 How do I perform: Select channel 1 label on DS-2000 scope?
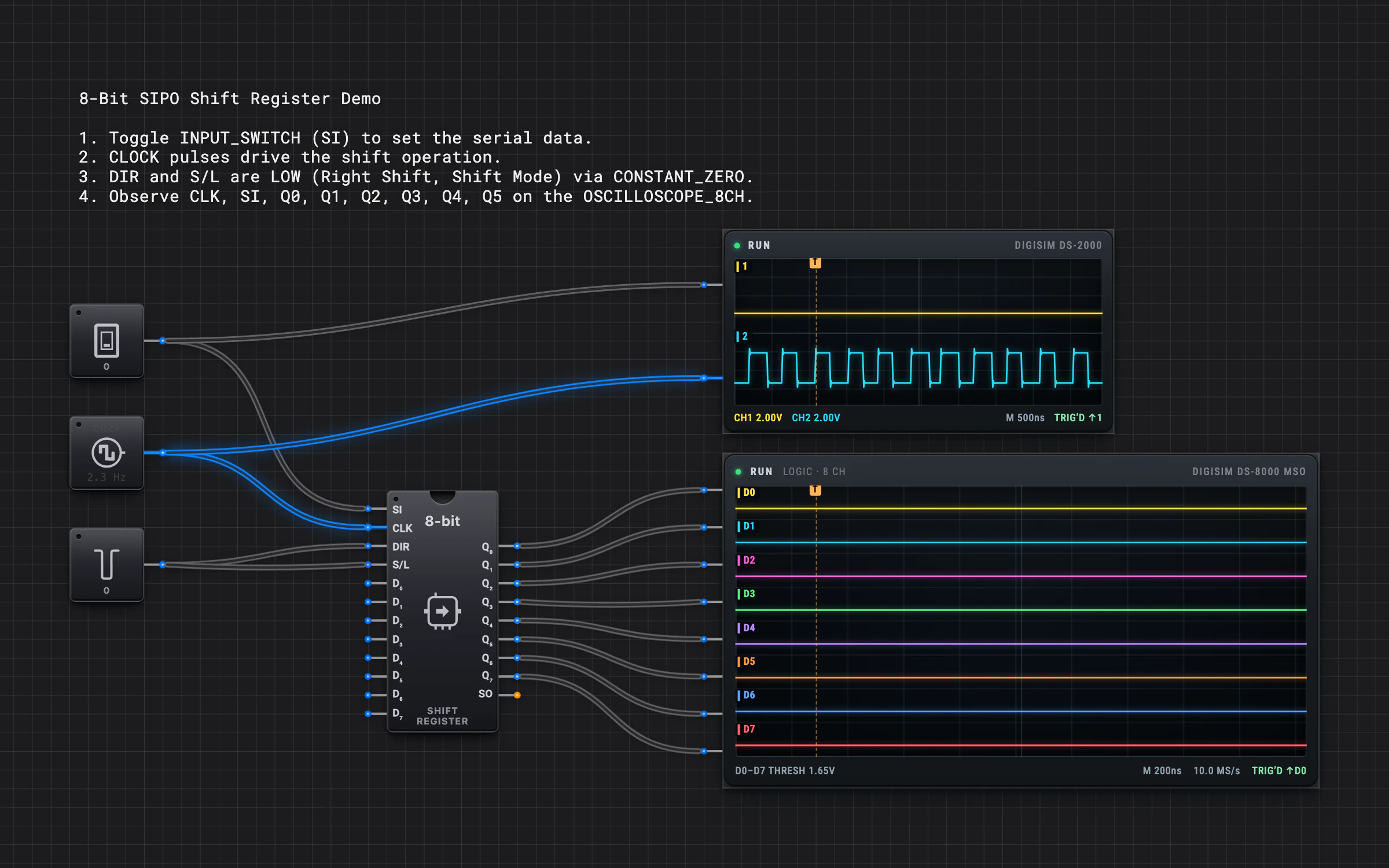742,266
